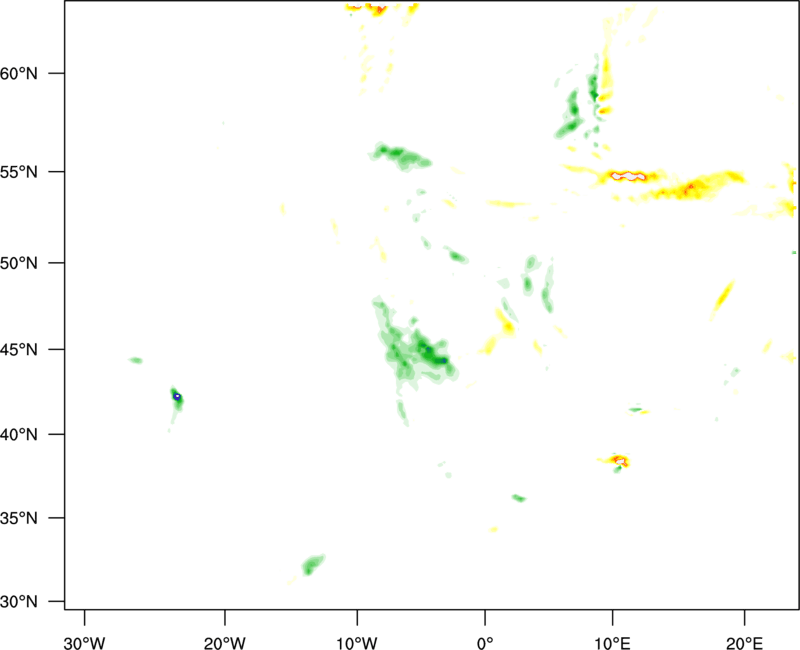Click the white-centered red band near 55°N 11°E
The height and width of the screenshot is (650, 800).
click(629, 177)
